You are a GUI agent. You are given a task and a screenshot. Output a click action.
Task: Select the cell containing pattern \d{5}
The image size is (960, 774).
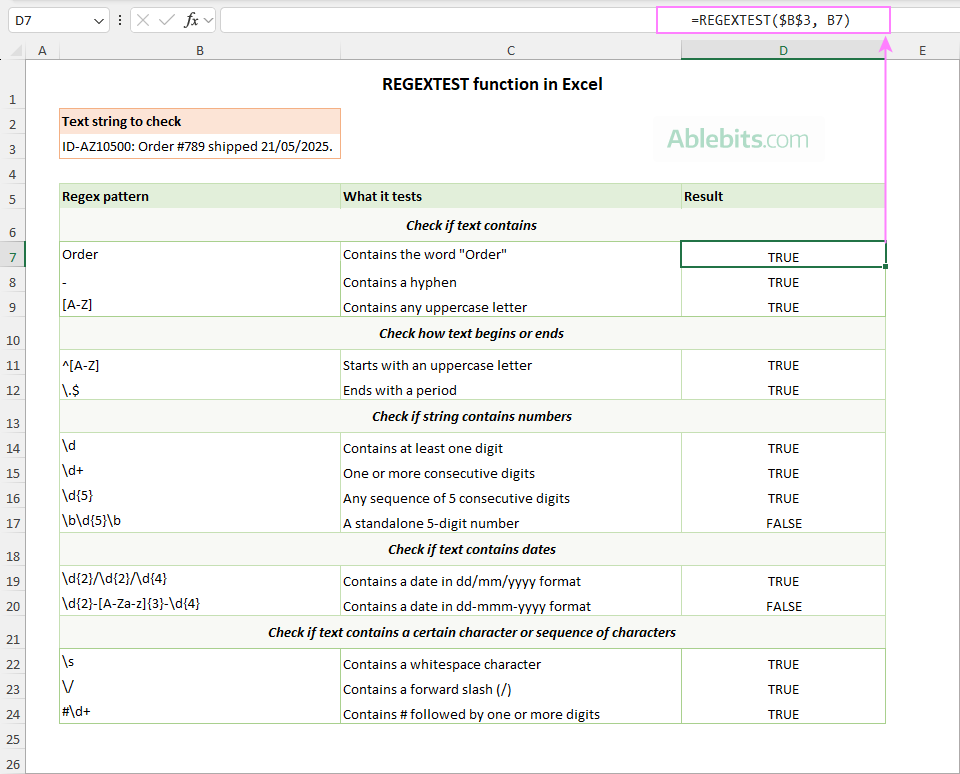coord(200,497)
